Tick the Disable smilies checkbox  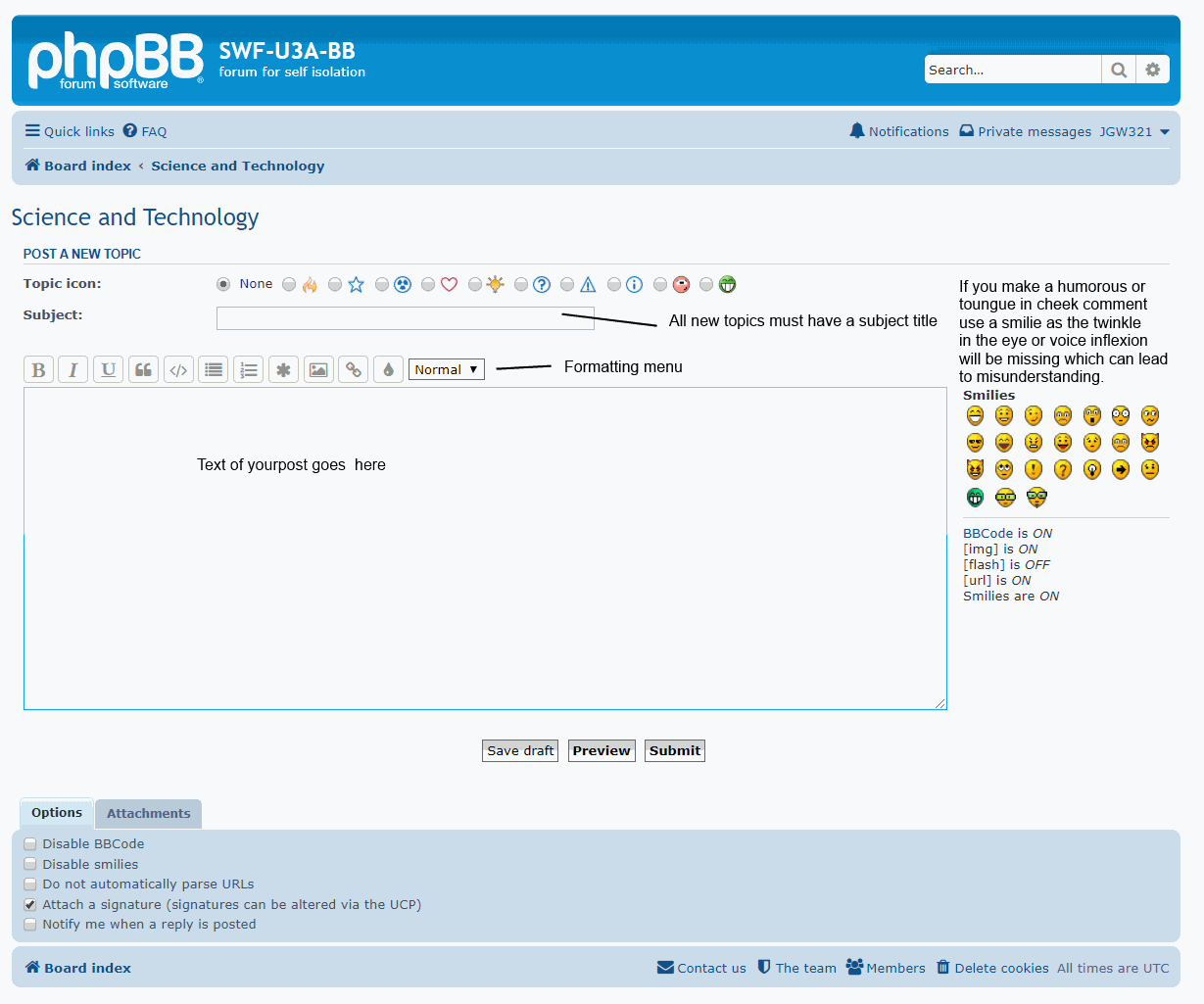click(x=30, y=865)
